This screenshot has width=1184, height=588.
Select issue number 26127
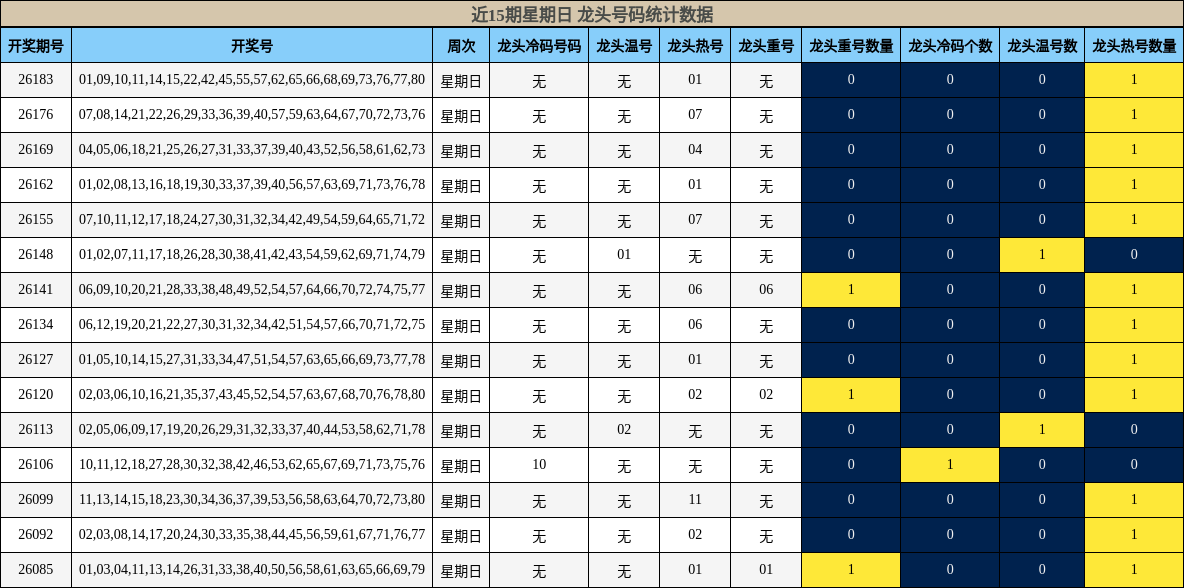[35, 360]
